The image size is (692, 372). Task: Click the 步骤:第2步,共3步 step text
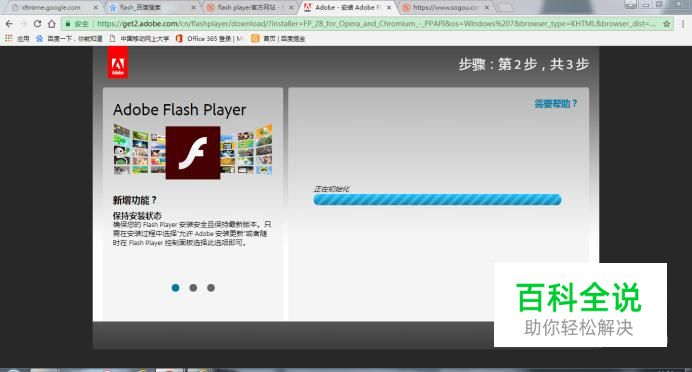(523, 64)
